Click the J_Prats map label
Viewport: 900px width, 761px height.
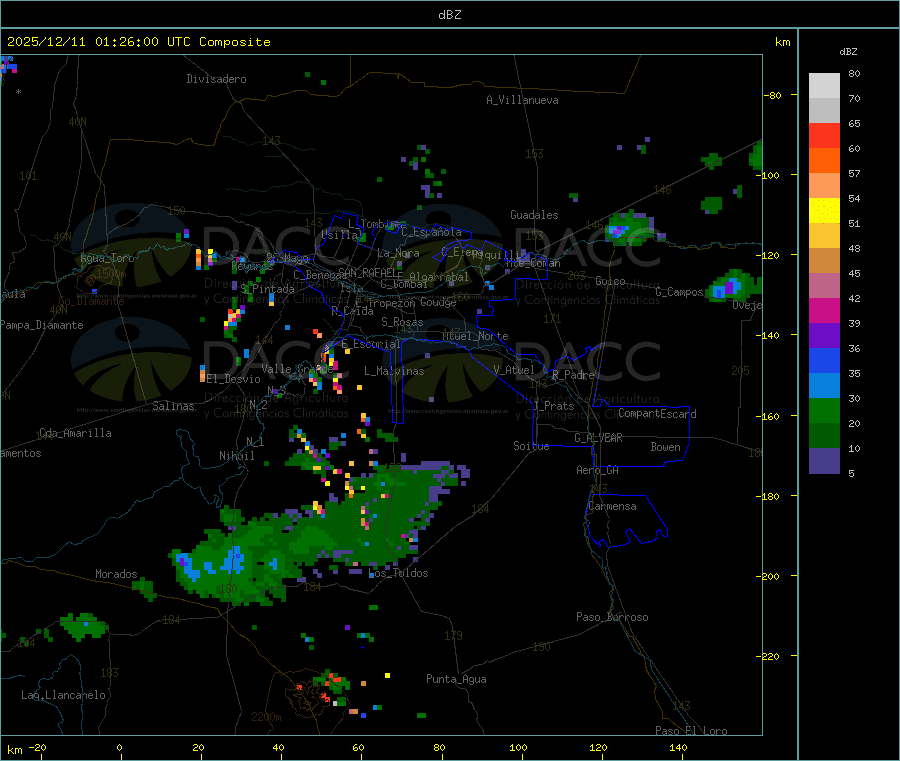click(x=553, y=406)
